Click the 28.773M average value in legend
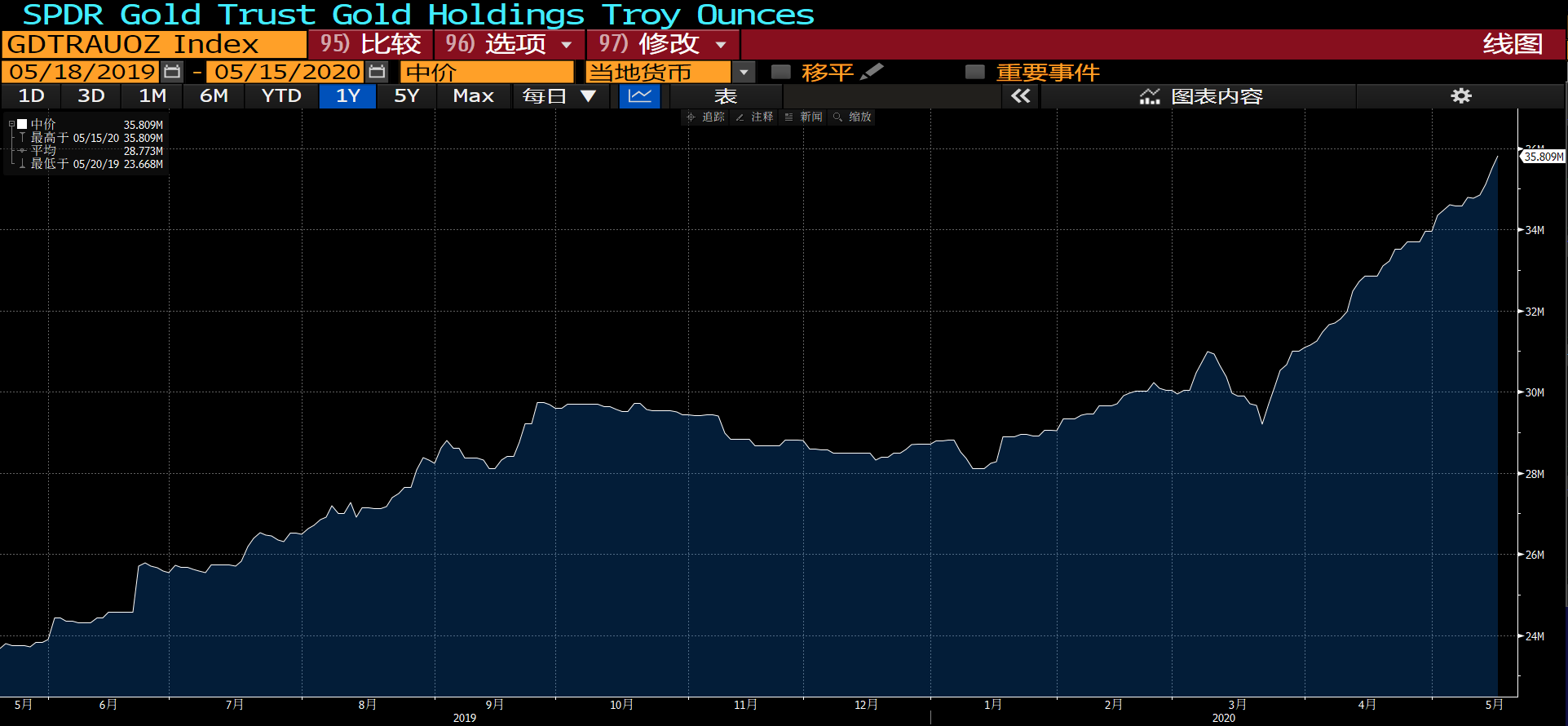The width and height of the screenshot is (1568, 726). tap(144, 151)
